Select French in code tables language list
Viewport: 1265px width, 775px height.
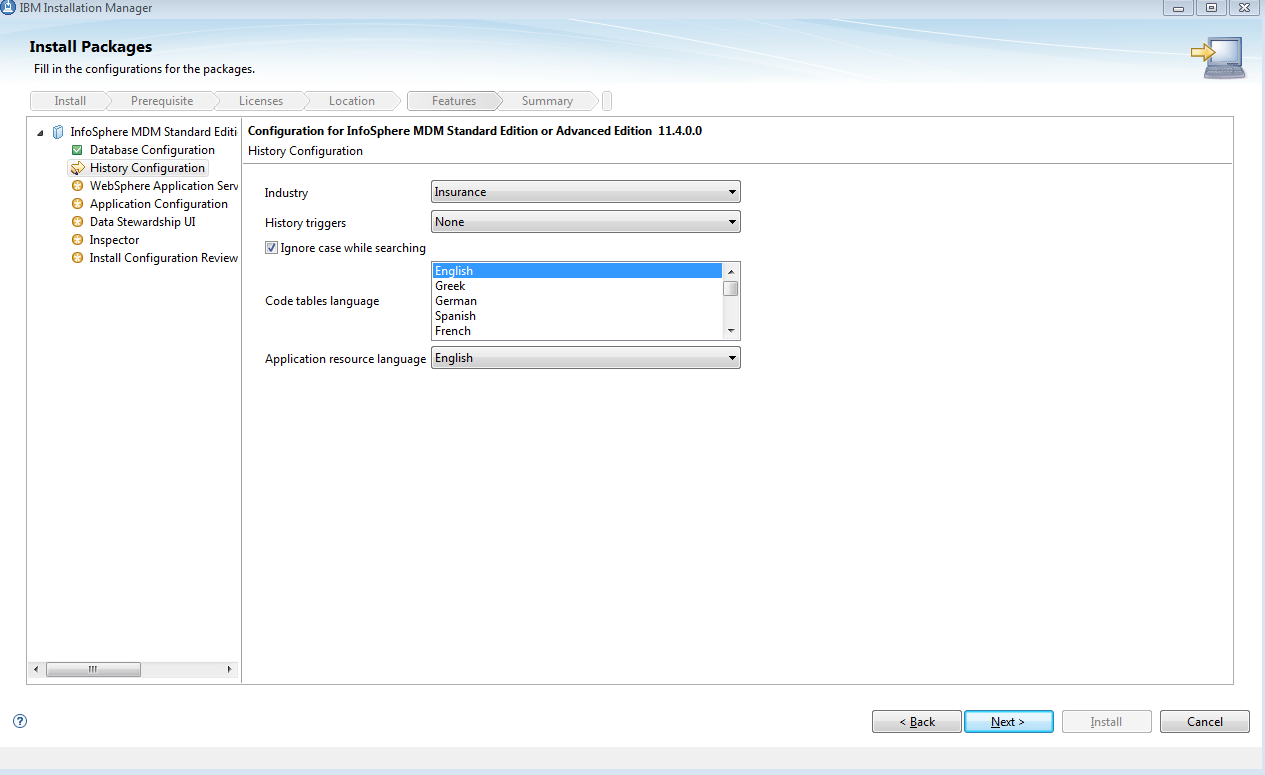577,331
